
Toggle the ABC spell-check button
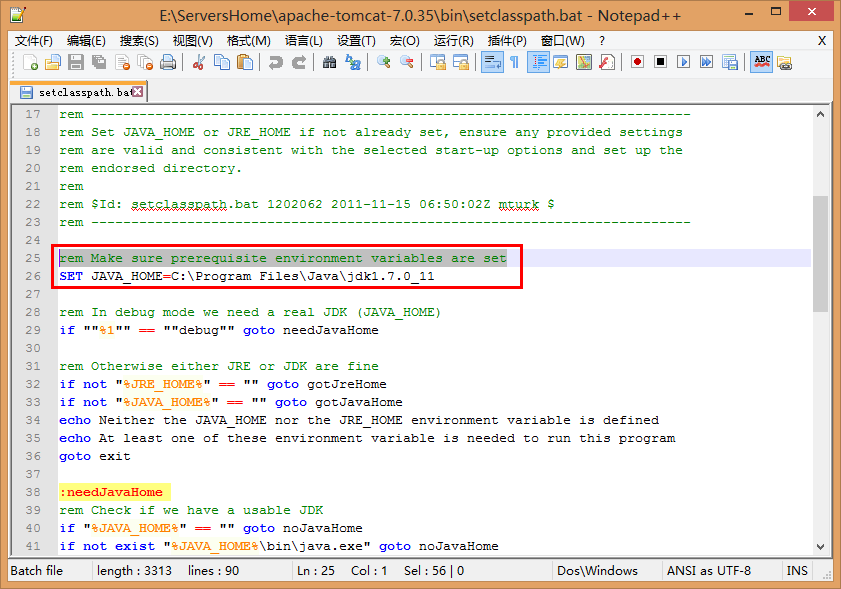point(762,62)
